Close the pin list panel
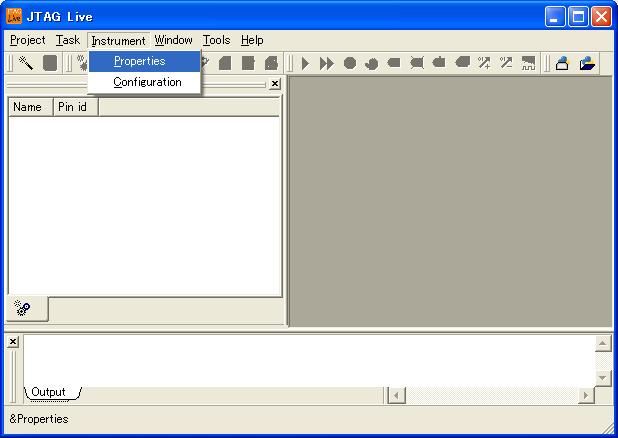The width and height of the screenshot is (618, 438). 275,84
